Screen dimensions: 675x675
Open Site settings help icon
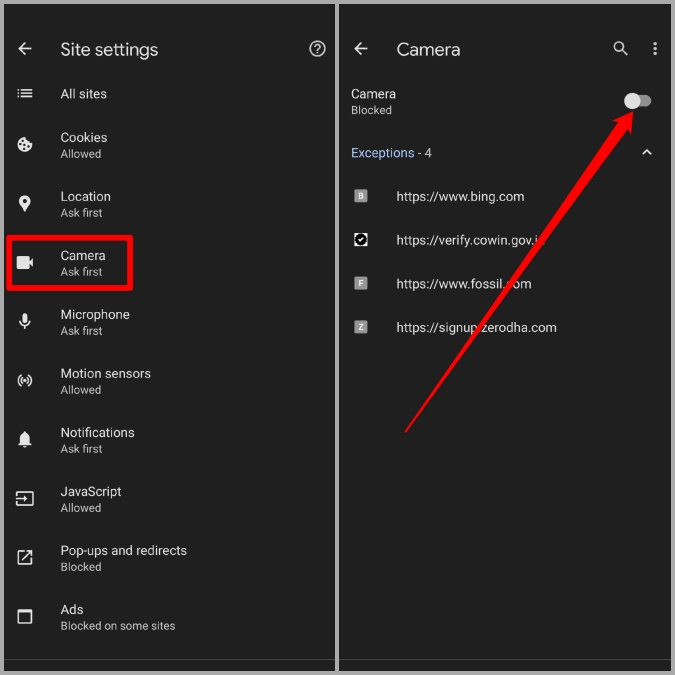tap(317, 49)
